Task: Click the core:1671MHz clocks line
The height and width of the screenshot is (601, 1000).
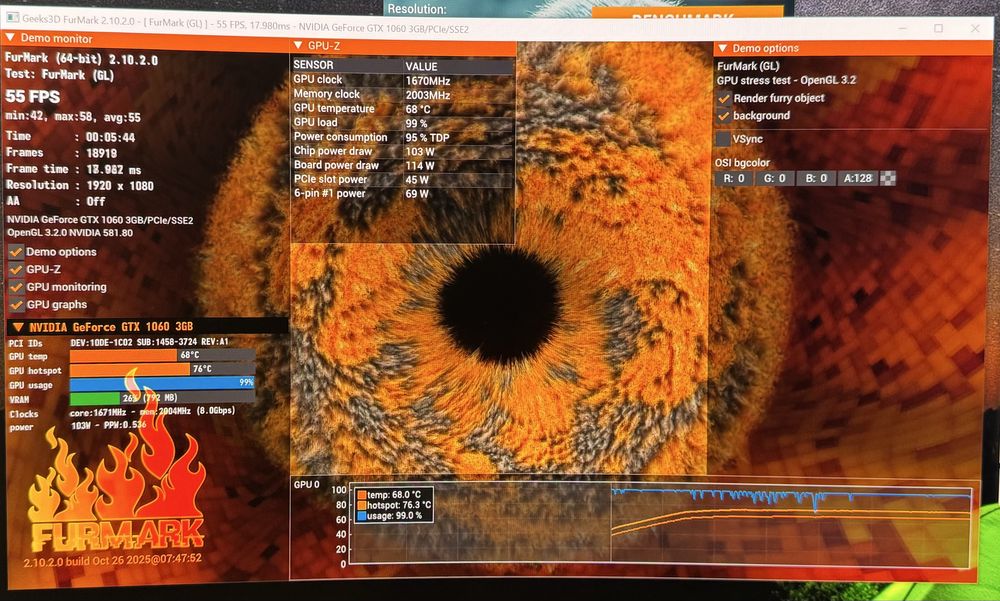Action: [152, 412]
